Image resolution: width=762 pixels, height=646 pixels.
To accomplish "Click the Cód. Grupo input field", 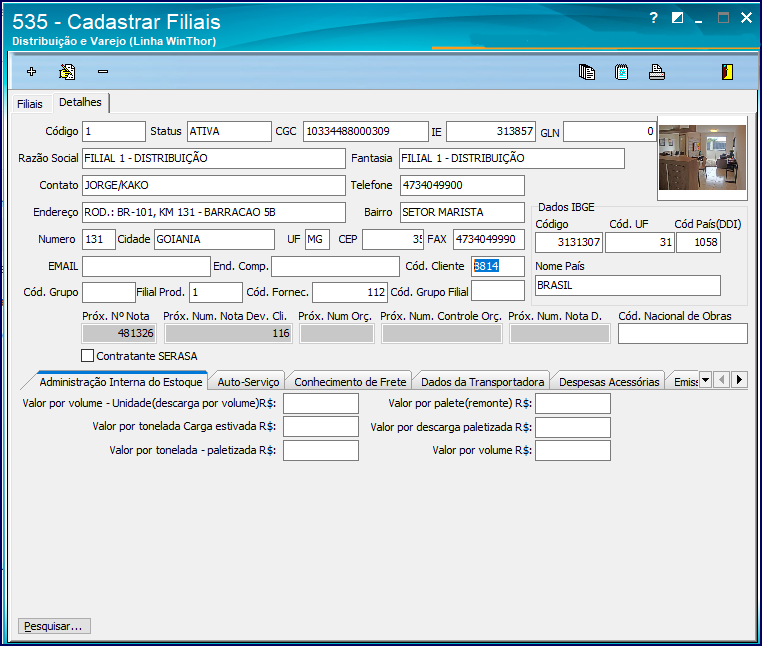I will click(108, 292).
